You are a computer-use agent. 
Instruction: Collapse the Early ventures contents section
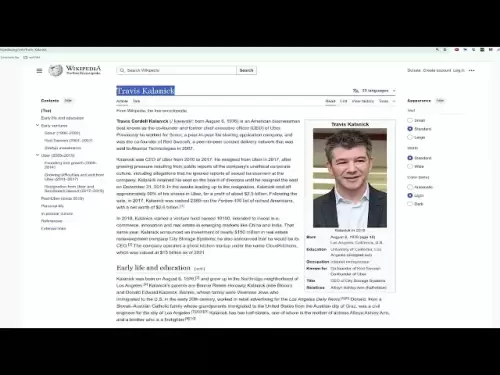pyautogui.click(x=37, y=125)
